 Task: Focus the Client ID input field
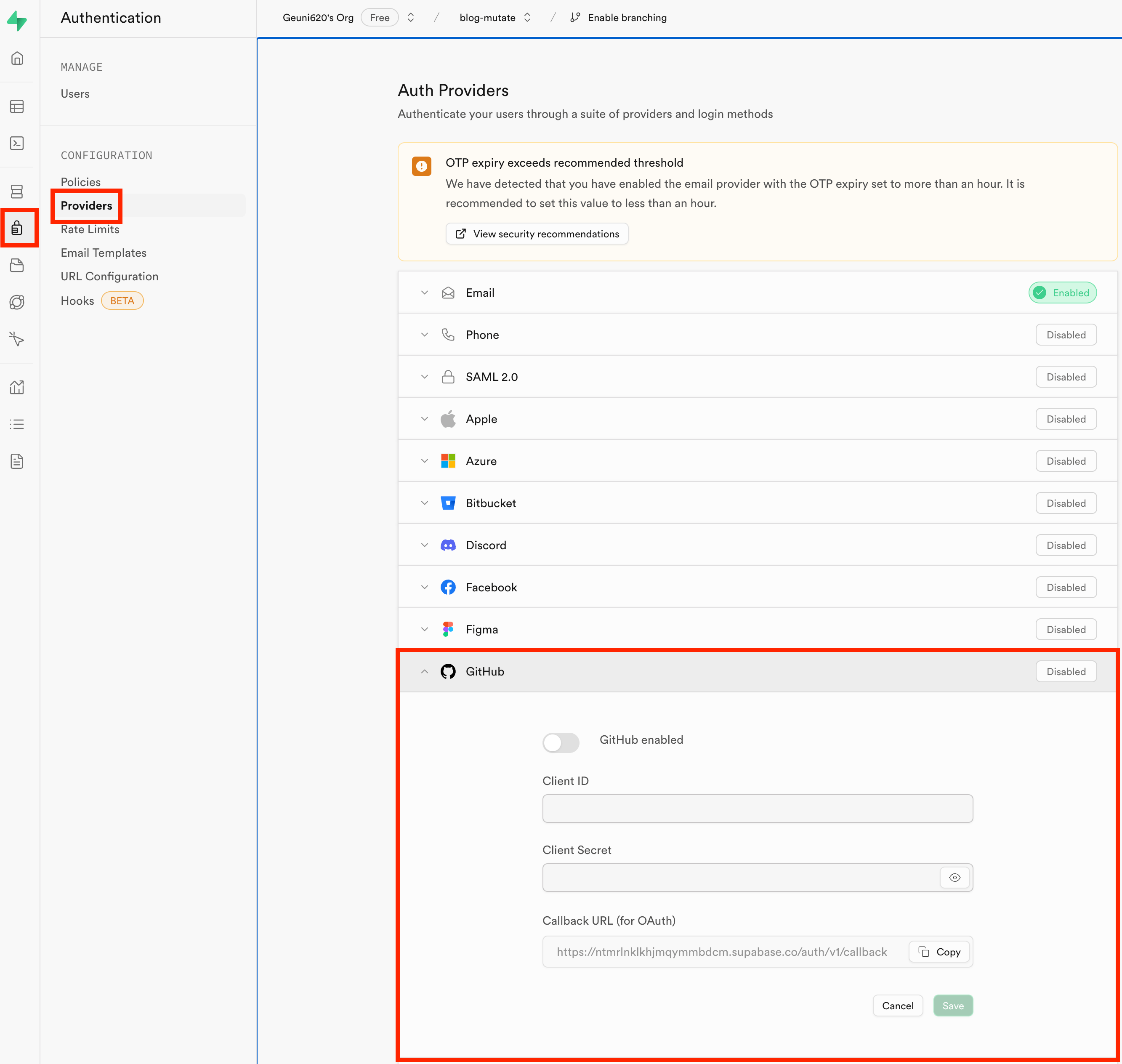757,808
